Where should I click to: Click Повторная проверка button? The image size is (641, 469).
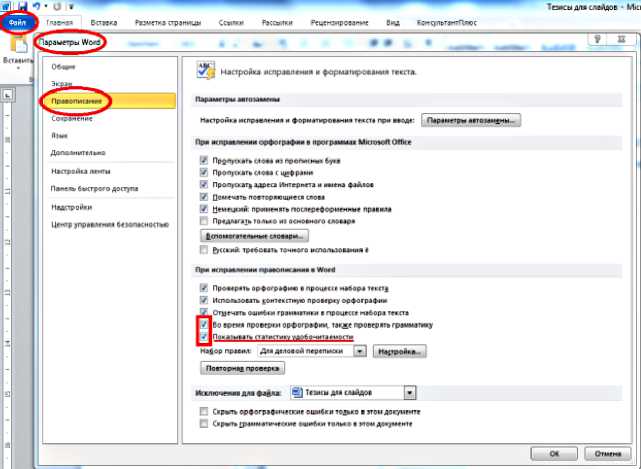coord(242,368)
